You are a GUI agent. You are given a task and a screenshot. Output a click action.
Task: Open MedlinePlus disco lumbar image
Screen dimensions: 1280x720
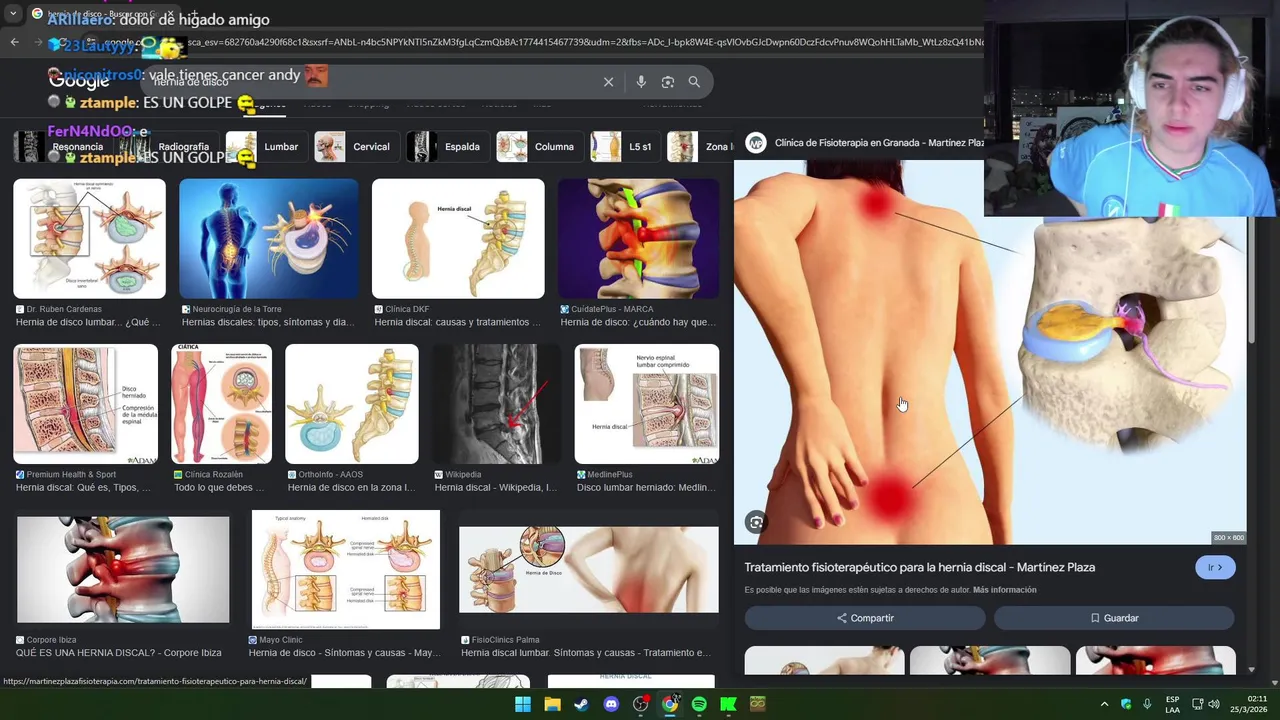647,404
